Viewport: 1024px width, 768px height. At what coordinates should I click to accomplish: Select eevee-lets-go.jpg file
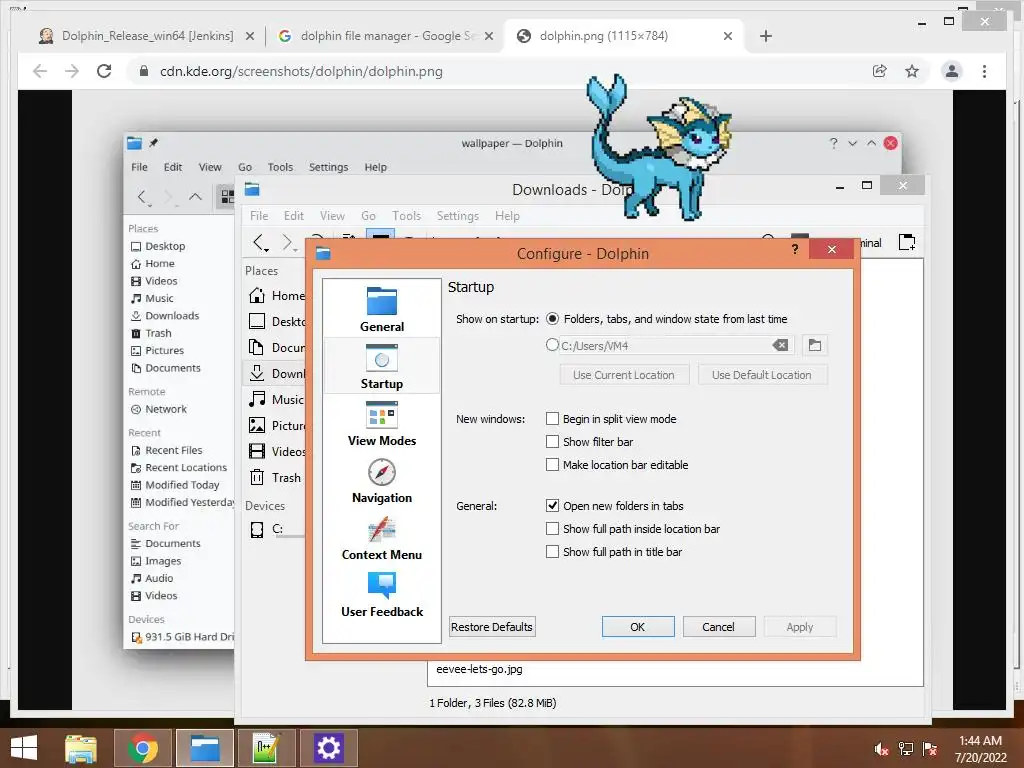tap(479, 669)
